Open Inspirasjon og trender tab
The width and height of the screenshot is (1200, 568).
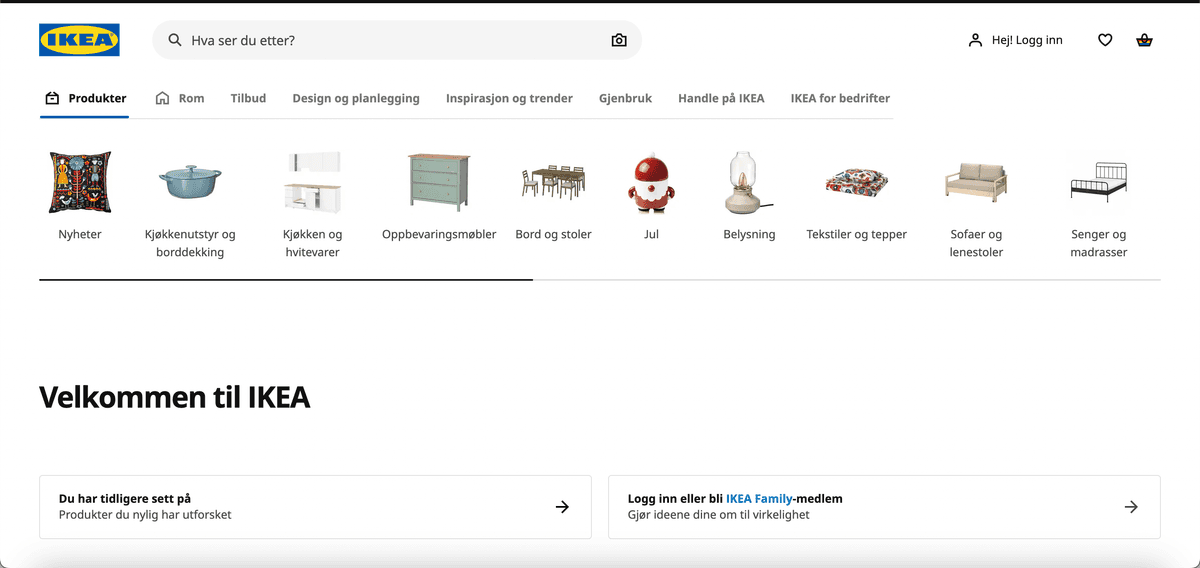(x=509, y=98)
